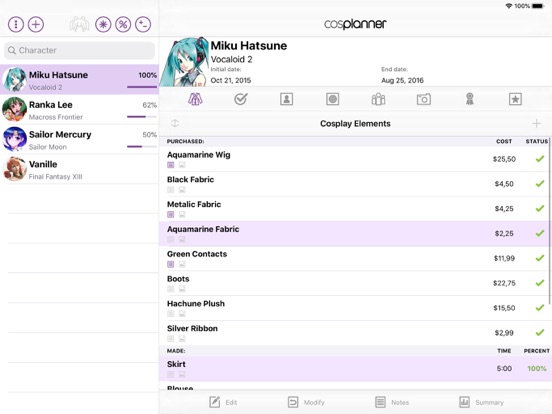The height and width of the screenshot is (414, 552).
Task: Open the more options circle icon
Action: pos(16,24)
